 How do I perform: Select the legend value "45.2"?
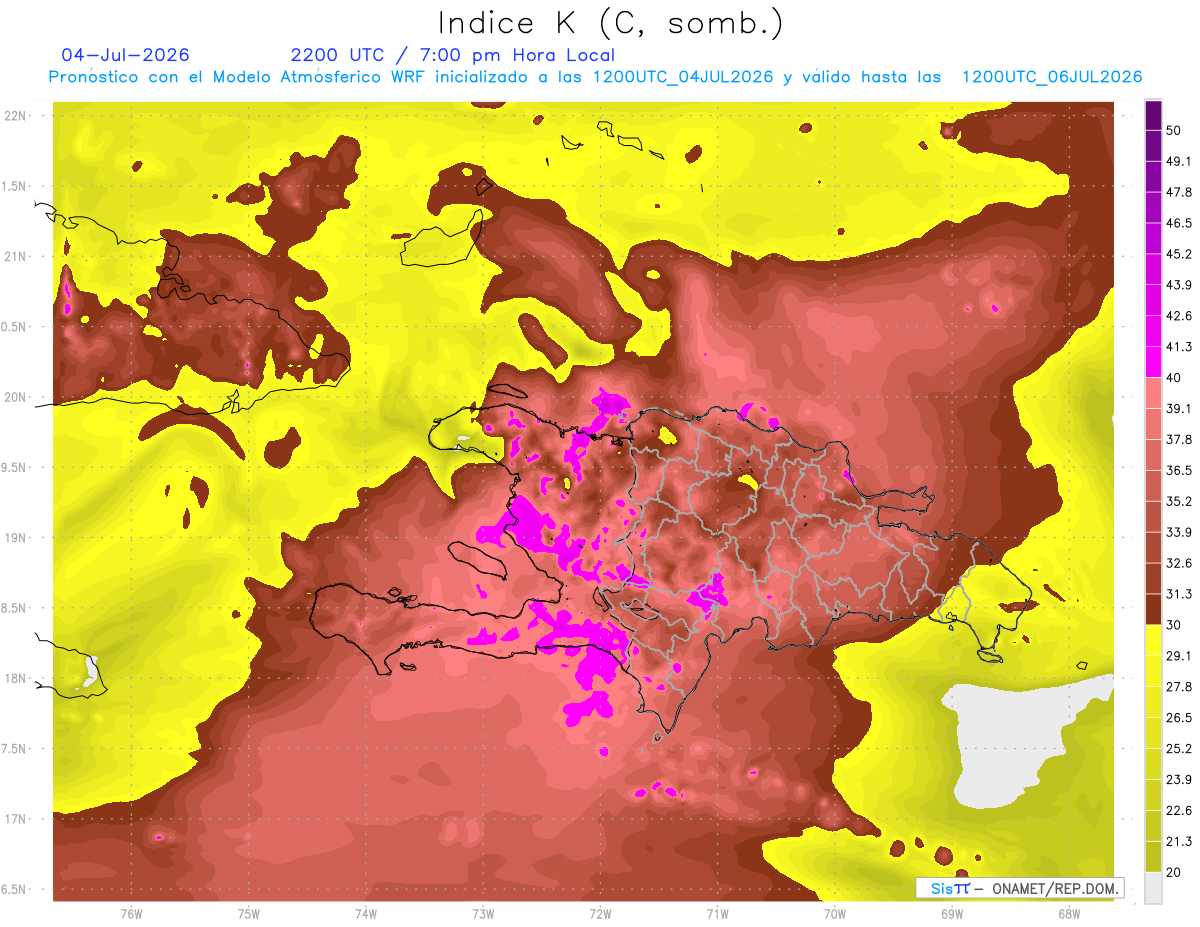(1178, 254)
